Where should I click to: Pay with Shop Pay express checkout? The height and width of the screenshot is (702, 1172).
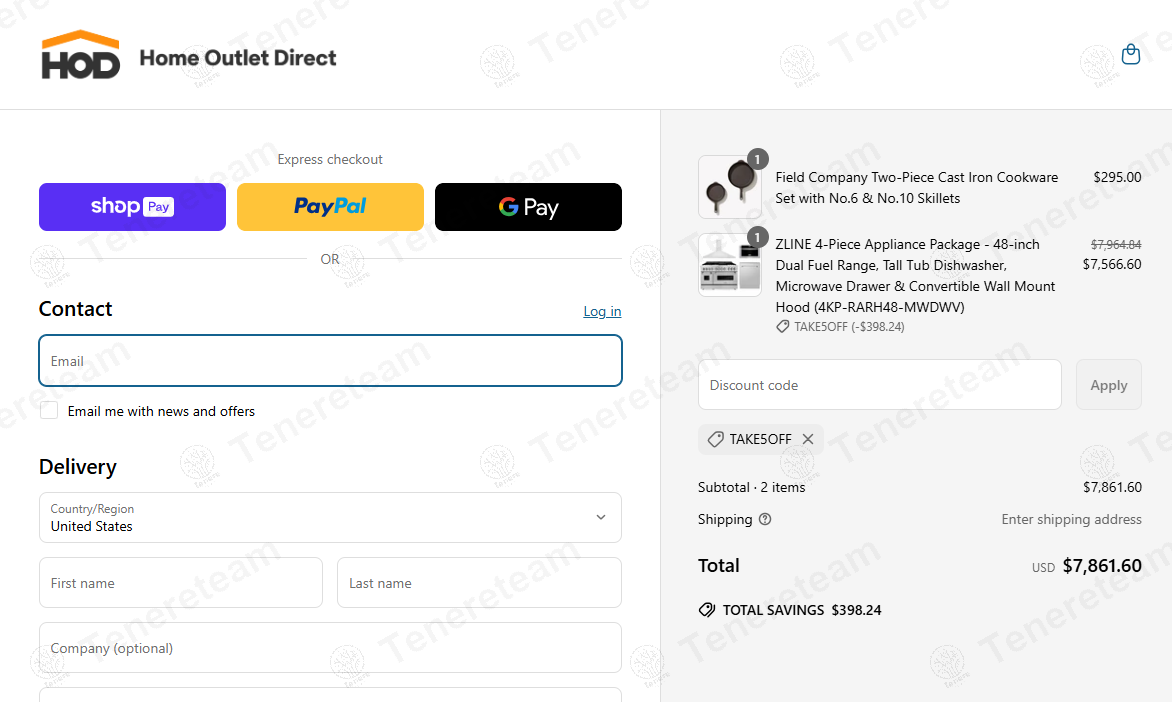pyautogui.click(x=132, y=207)
